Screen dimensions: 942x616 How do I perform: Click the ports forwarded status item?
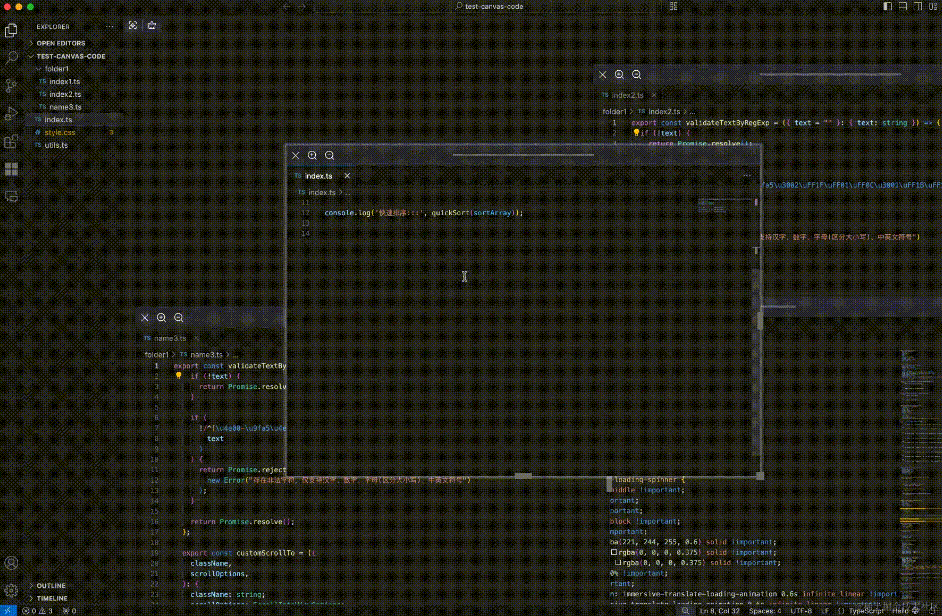(x=70, y=611)
